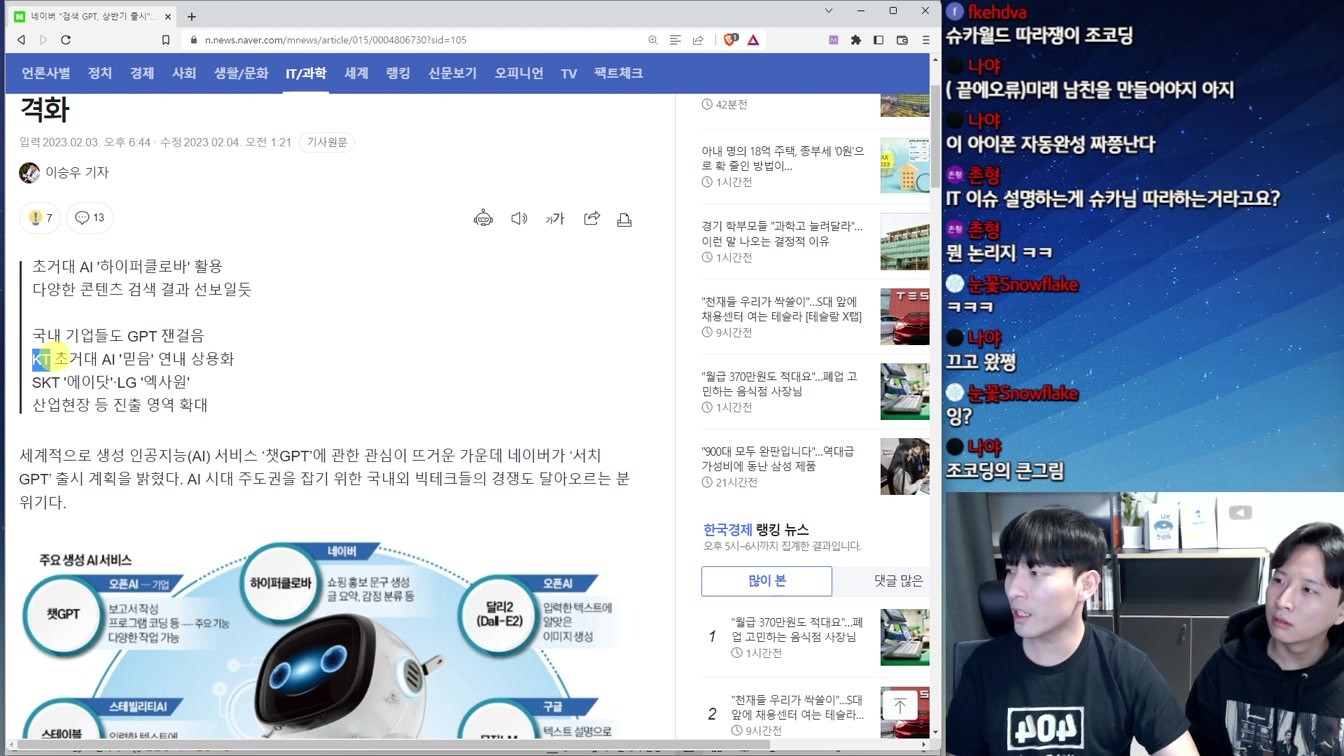The image size is (1344, 756).
Task: Reload the page with the refresh icon
Action: click(x=66, y=40)
